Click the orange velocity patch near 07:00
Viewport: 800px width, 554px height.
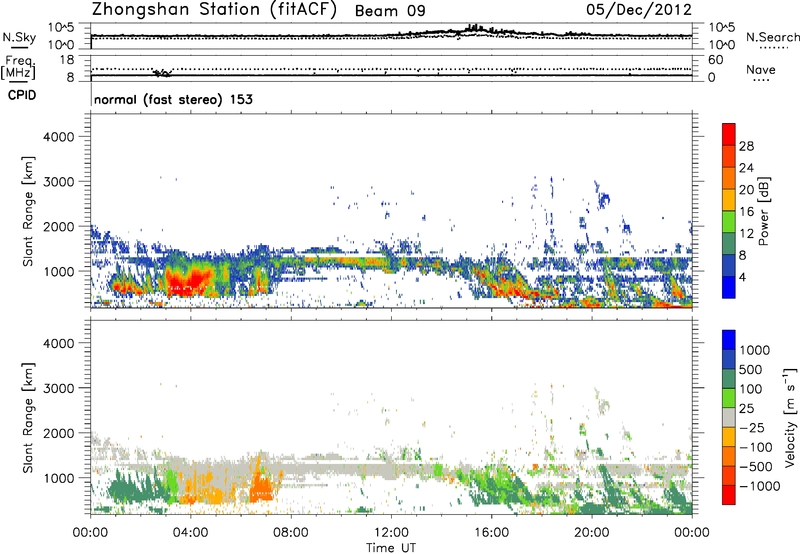(262, 487)
